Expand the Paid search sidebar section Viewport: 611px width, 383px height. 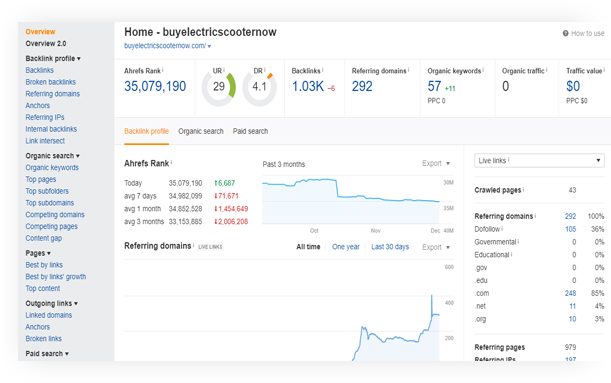click(47, 353)
